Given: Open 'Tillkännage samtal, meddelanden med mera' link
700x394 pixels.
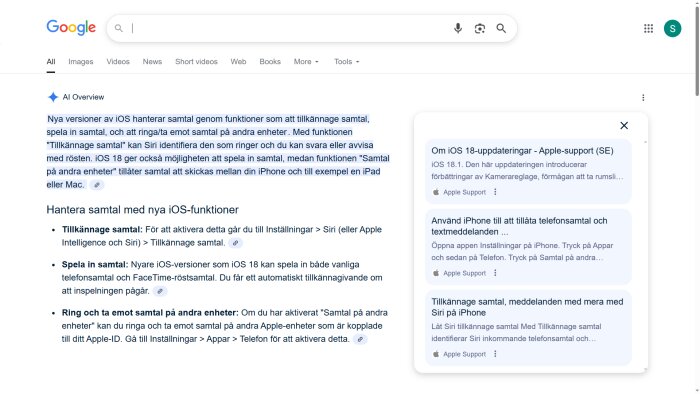Looking at the screenshot, I should 527,307.
